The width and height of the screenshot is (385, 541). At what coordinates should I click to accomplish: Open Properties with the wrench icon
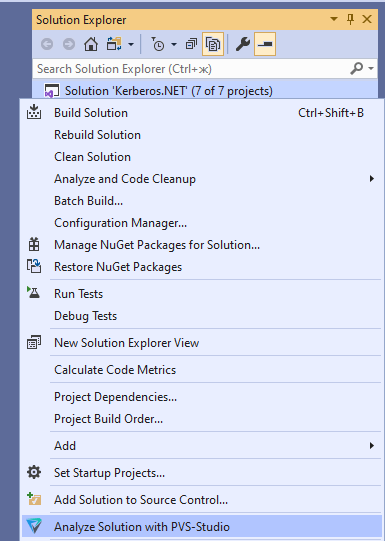pyautogui.click(x=243, y=44)
